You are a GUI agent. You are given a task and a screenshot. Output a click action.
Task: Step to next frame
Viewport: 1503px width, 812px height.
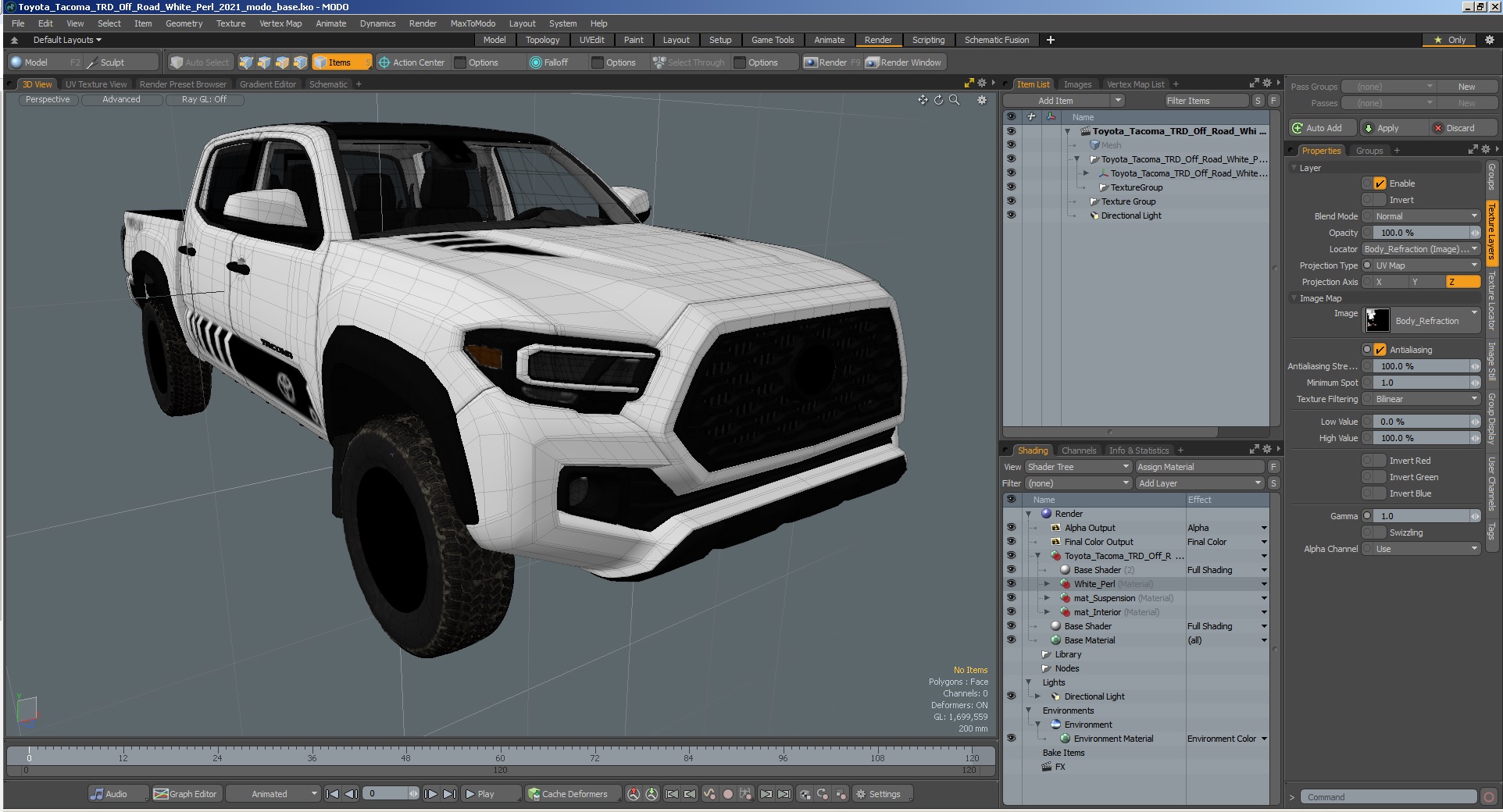pos(430,794)
